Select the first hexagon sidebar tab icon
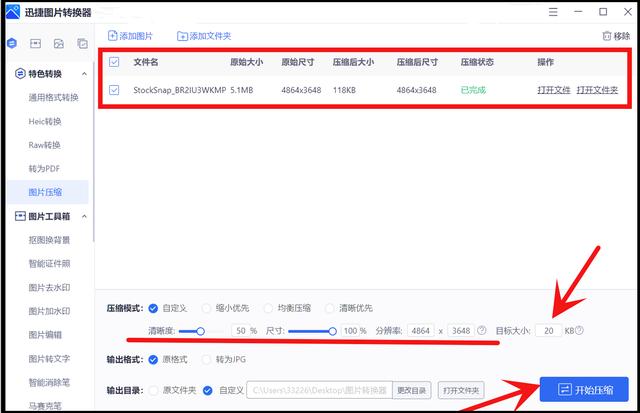Screen dimensions: 640x413 tap(12, 43)
